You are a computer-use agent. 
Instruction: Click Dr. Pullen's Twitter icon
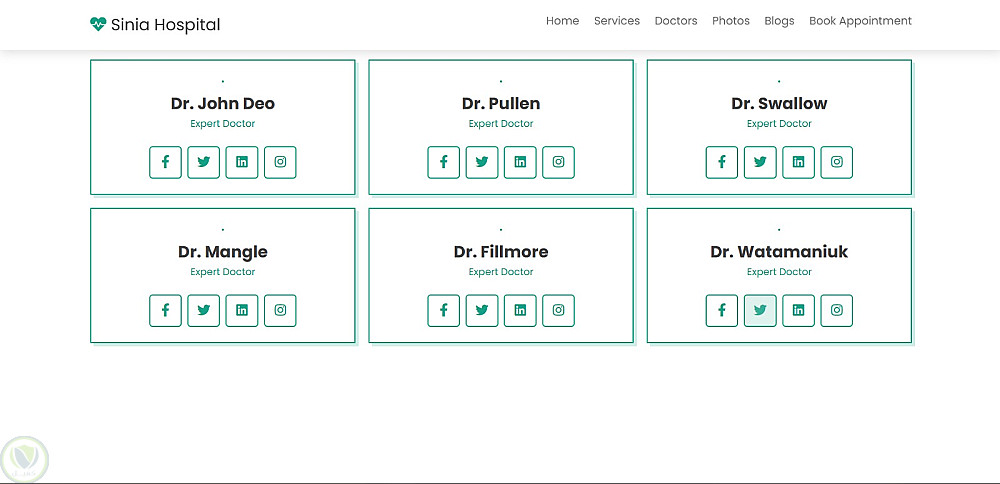(482, 162)
